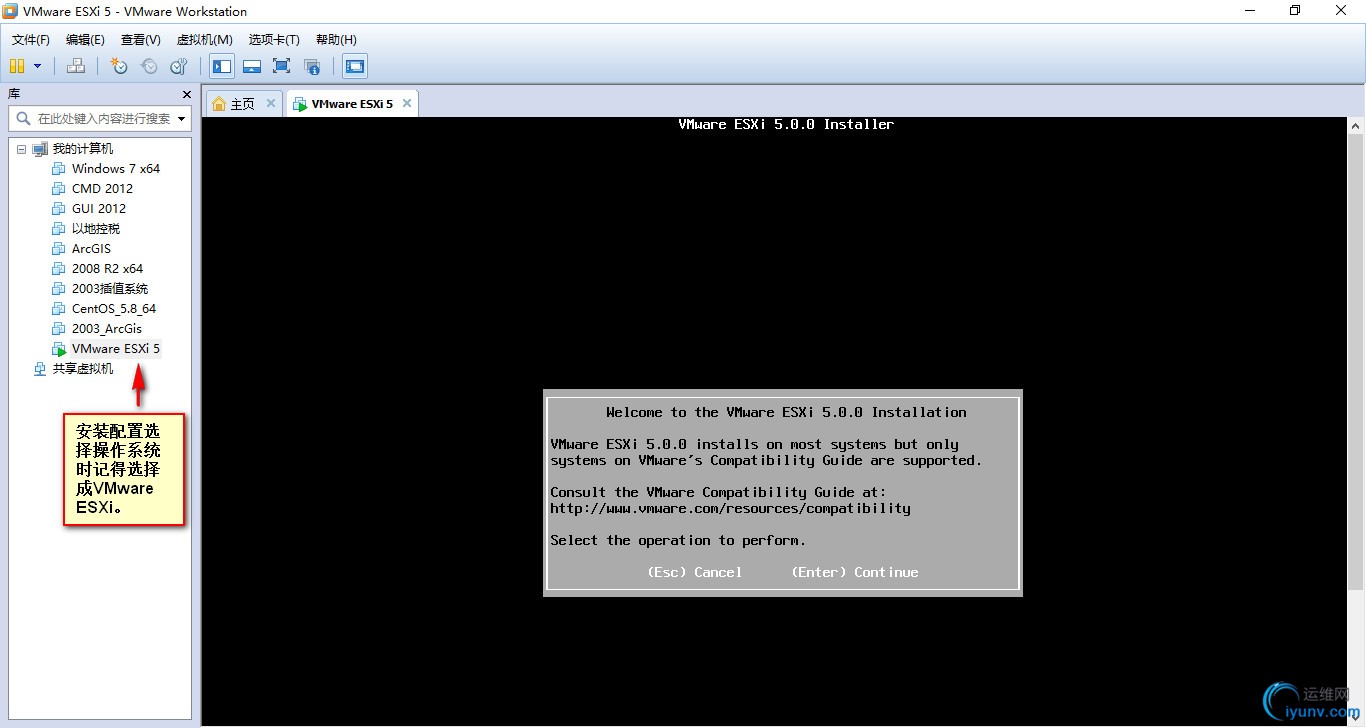1366x728 pixels.
Task: Select 共享虚拟机 shared VMs node
Action: [83, 369]
